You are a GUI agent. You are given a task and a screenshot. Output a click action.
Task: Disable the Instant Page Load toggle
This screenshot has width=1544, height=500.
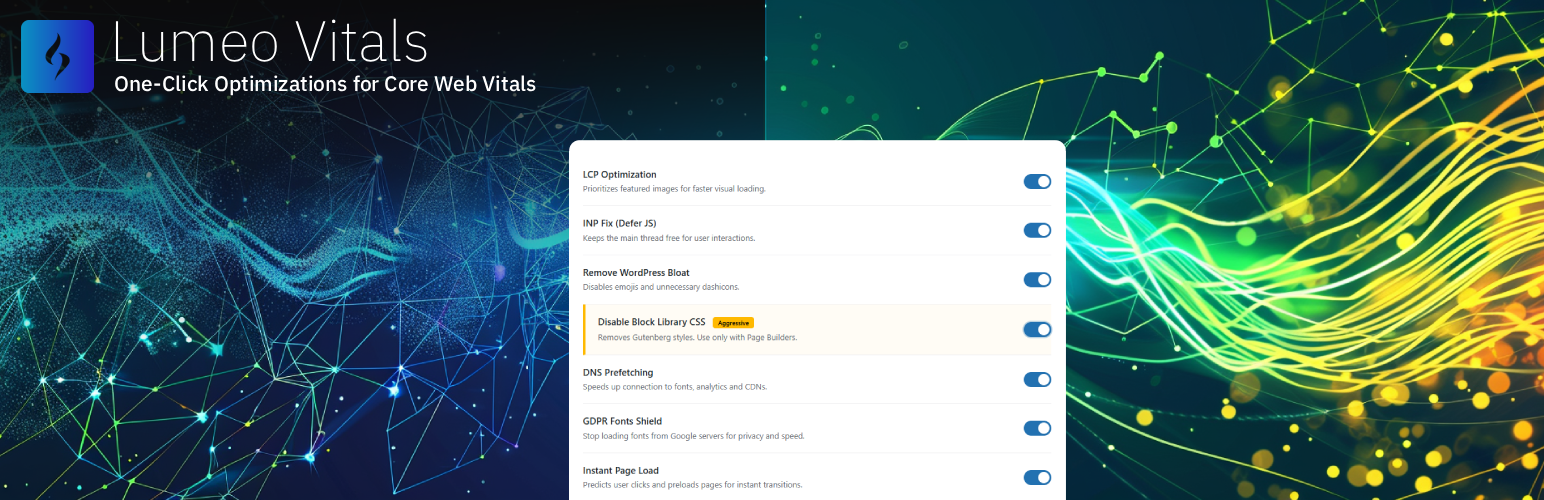pos(1037,478)
